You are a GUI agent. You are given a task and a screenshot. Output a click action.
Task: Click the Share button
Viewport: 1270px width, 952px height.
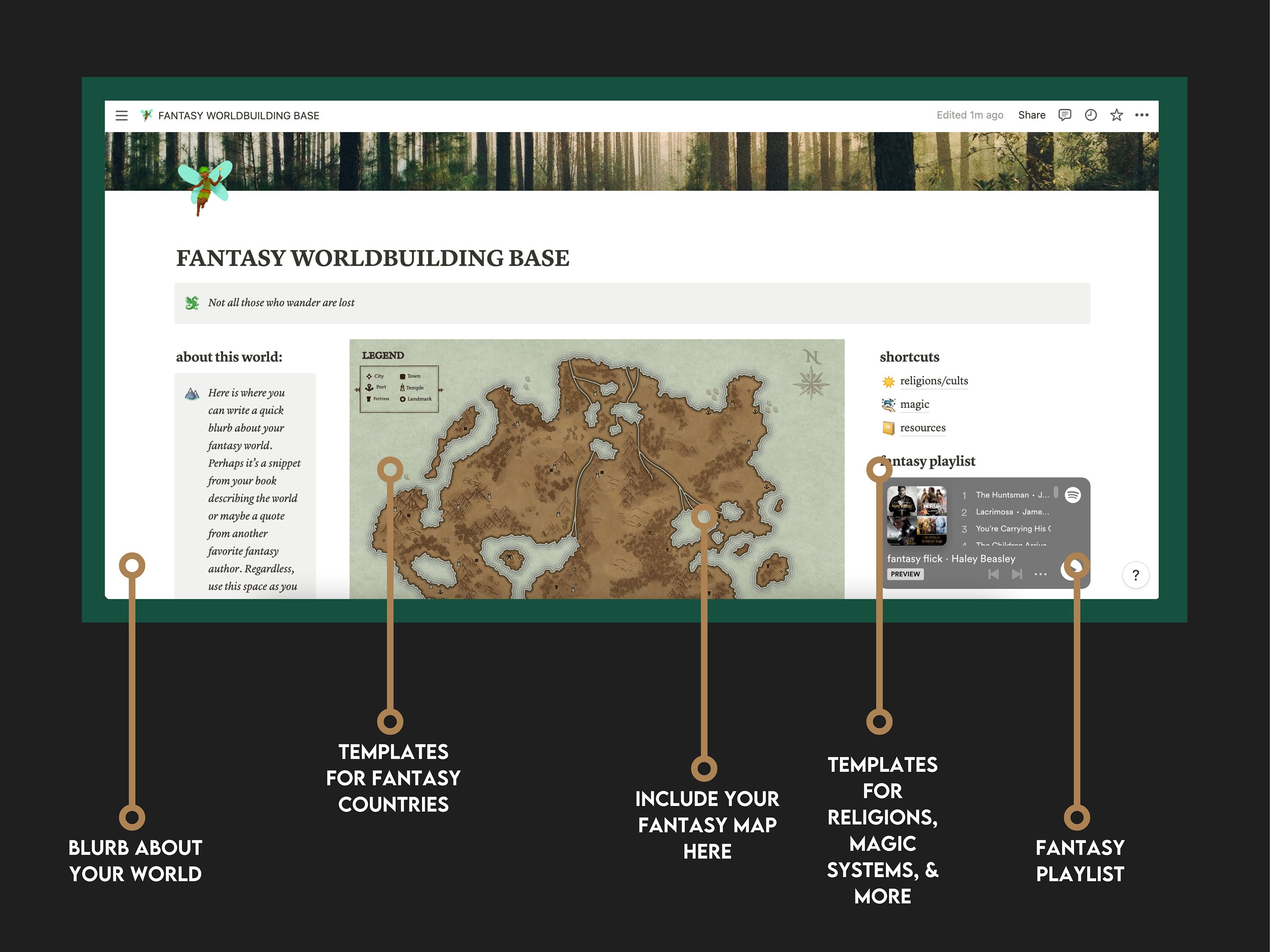tap(1031, 115)
